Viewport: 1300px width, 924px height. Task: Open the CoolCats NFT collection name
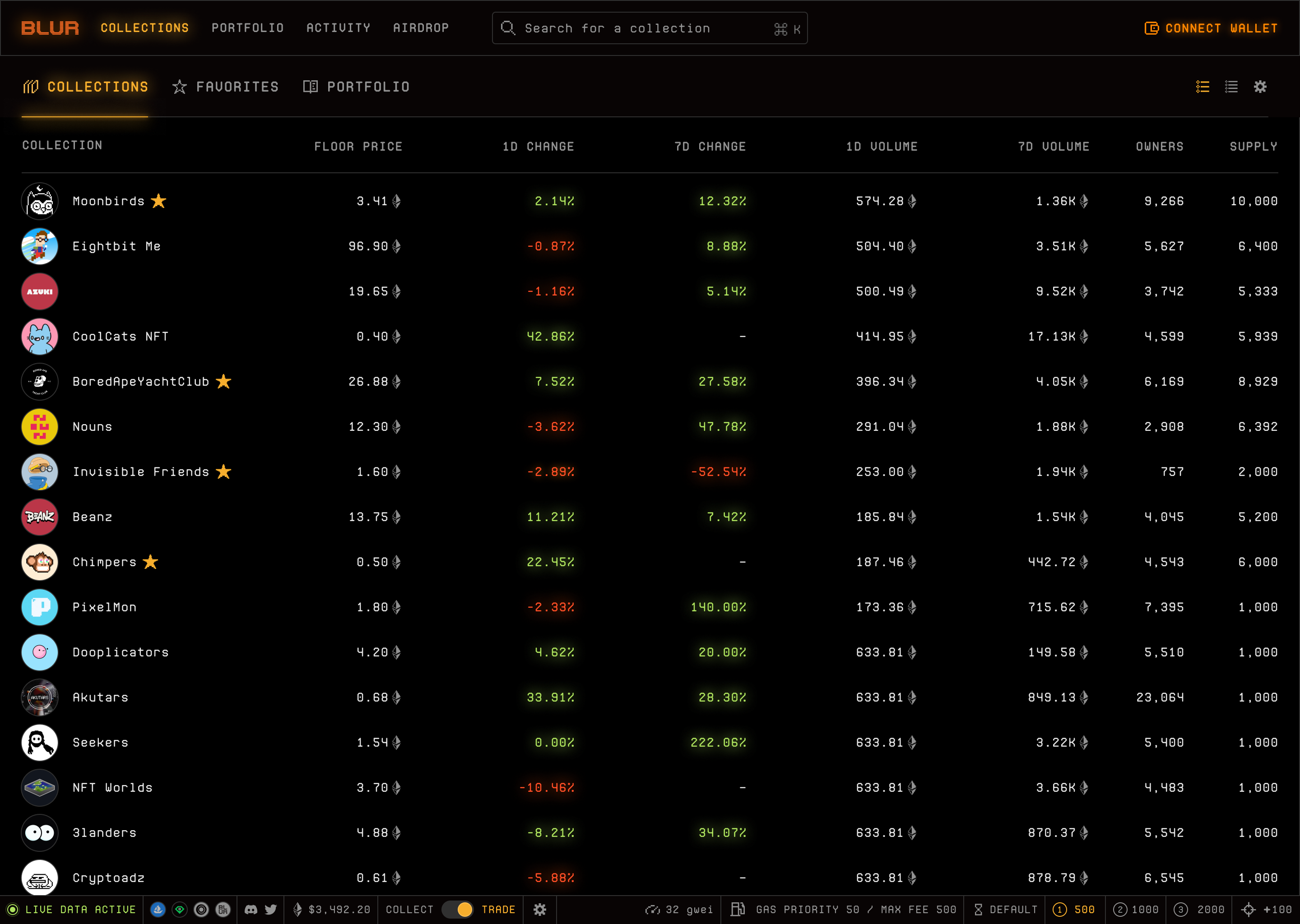[121, 336]
